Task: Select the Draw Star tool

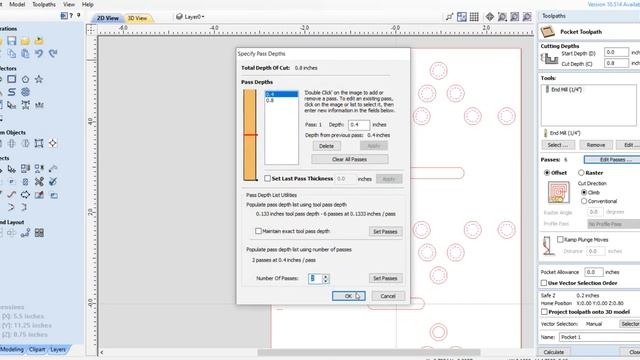Action: [x=39, y=79]
